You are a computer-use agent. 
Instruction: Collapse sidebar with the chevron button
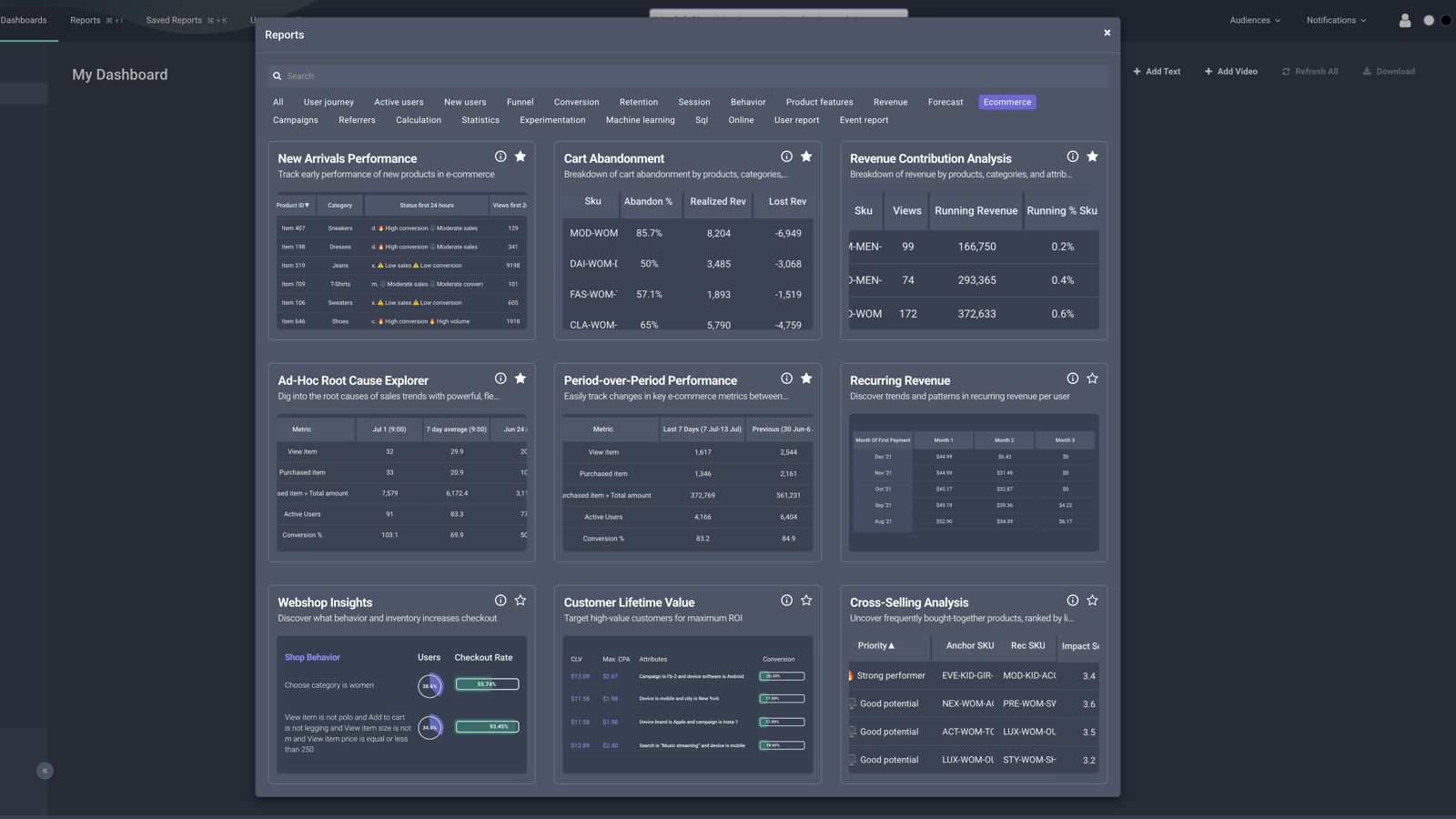coord(45,771)
